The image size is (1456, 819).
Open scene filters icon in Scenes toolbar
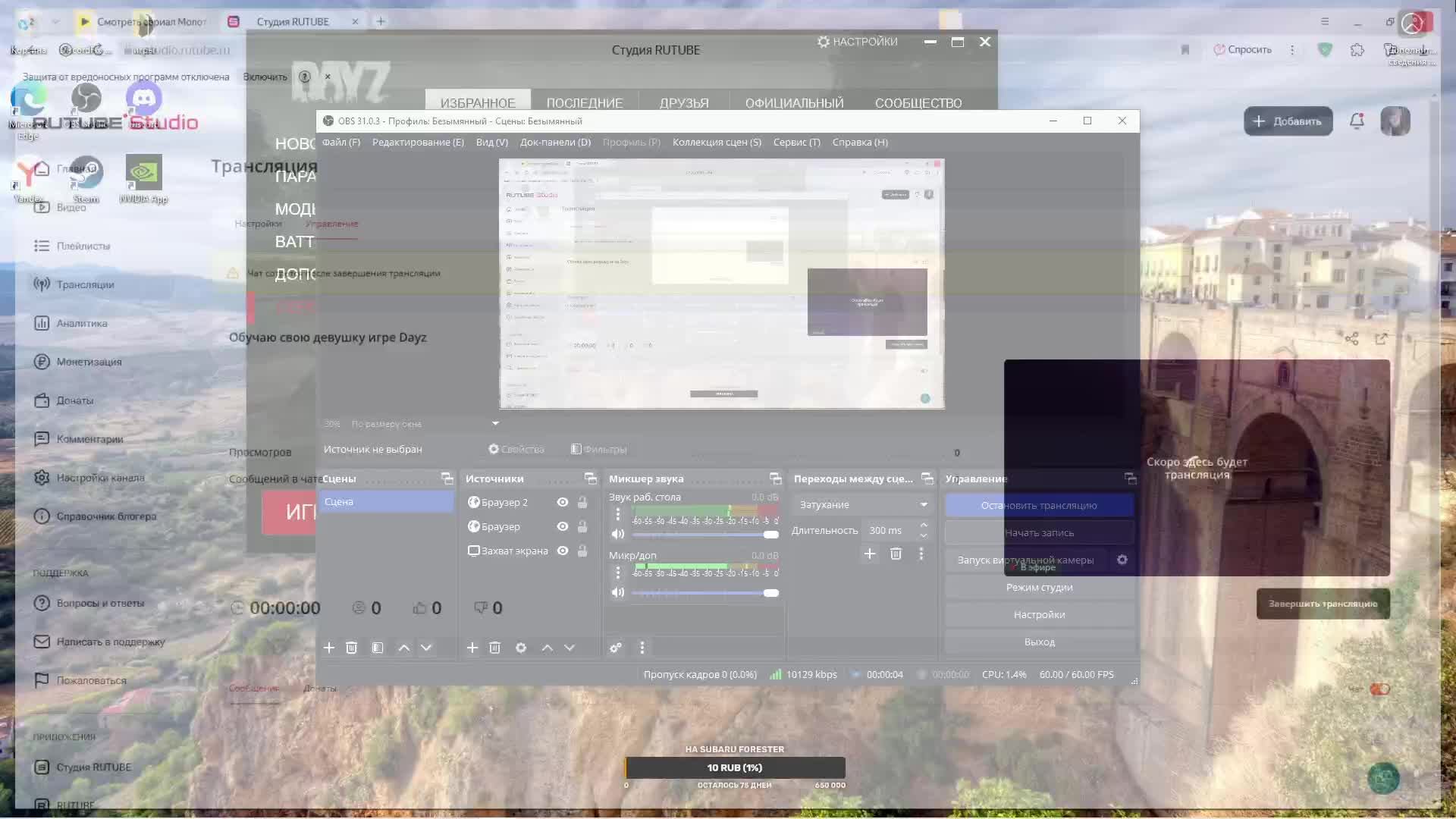click(377, 648)
